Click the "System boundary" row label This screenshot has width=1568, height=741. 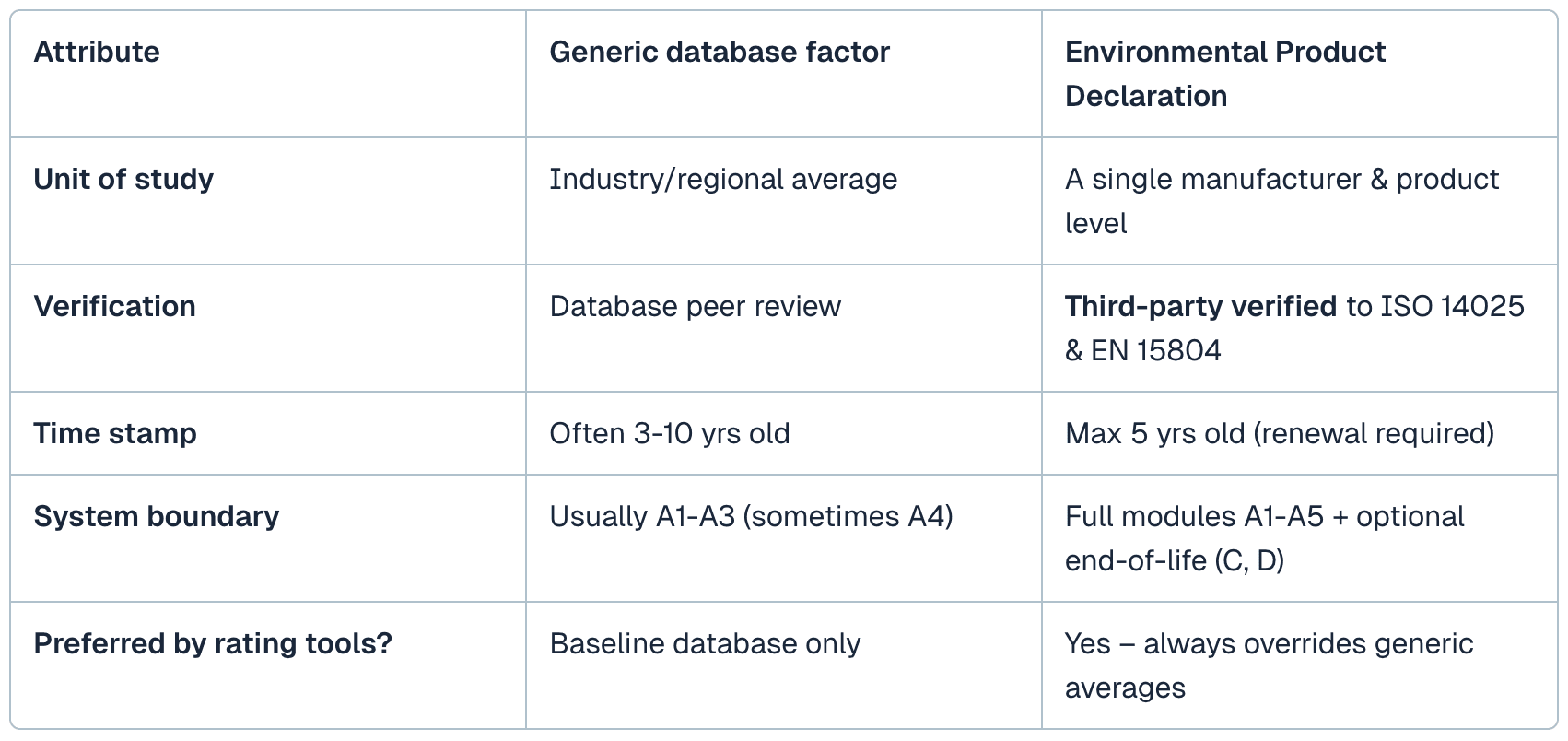coord(156,517)
